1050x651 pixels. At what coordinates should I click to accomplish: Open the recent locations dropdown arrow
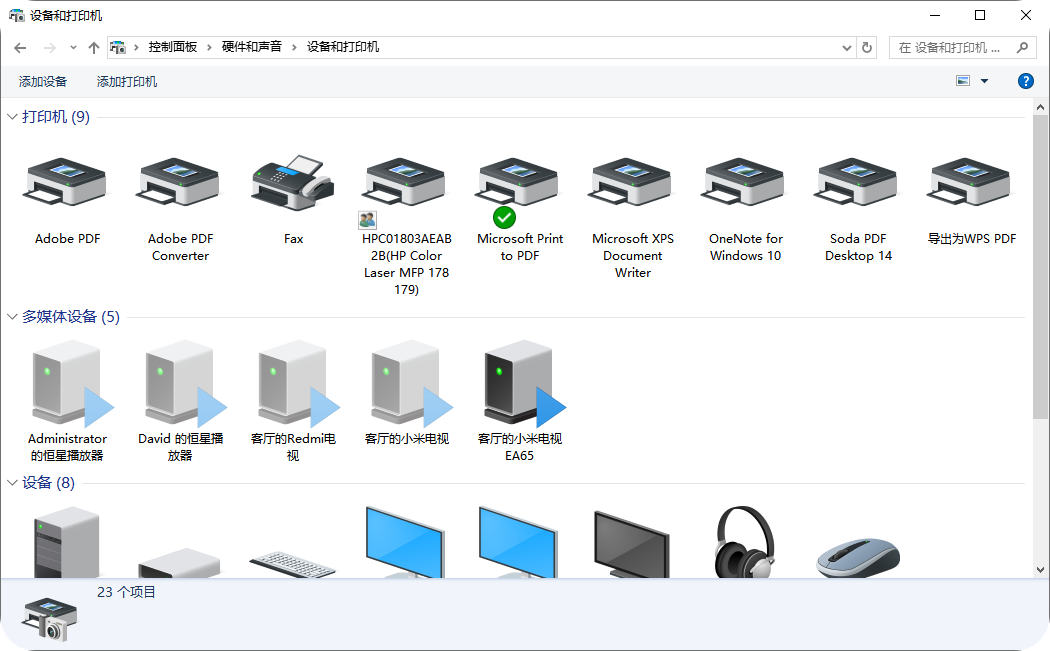(x=73, y=48)
